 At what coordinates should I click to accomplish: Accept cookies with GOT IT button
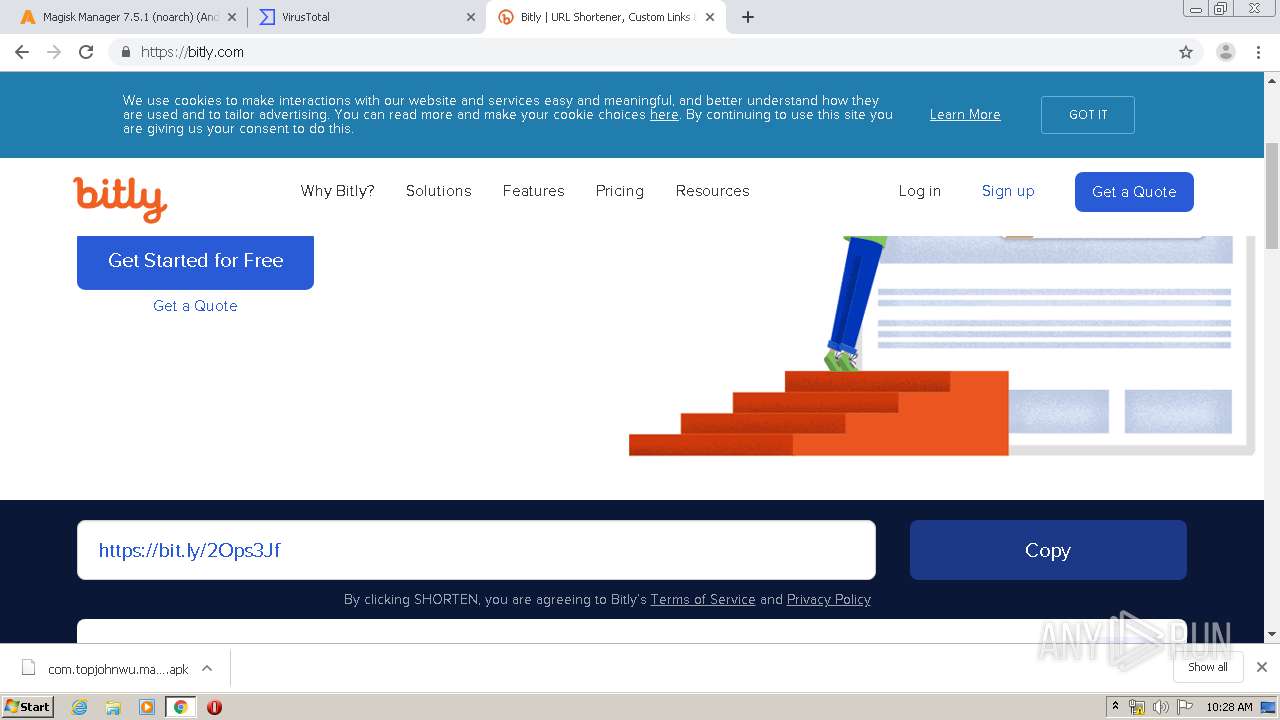click(x=1088, y=115)
